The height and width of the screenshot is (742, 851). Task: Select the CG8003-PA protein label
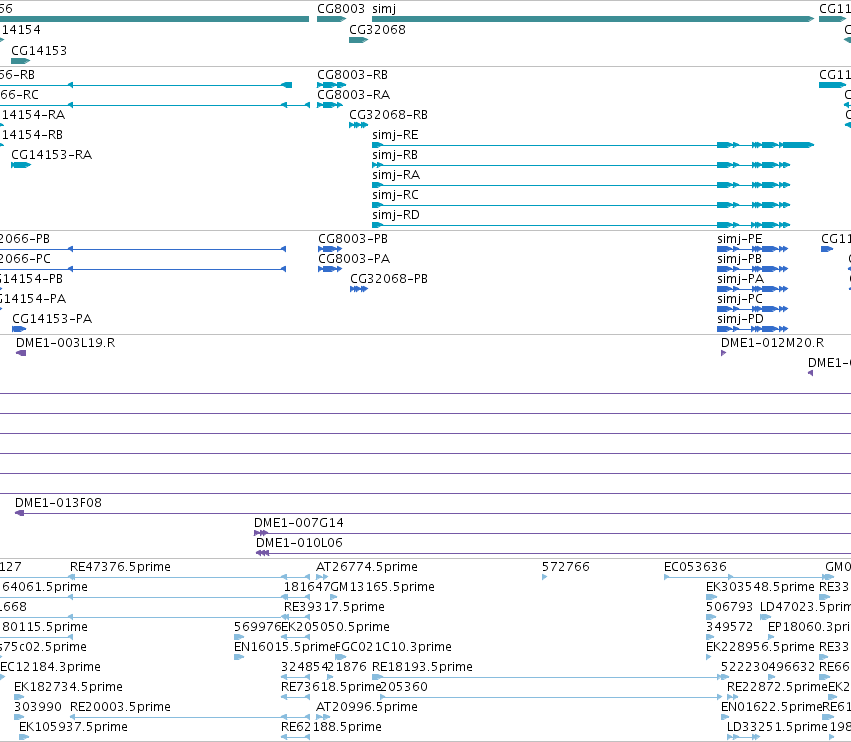[x=354, y=259]
